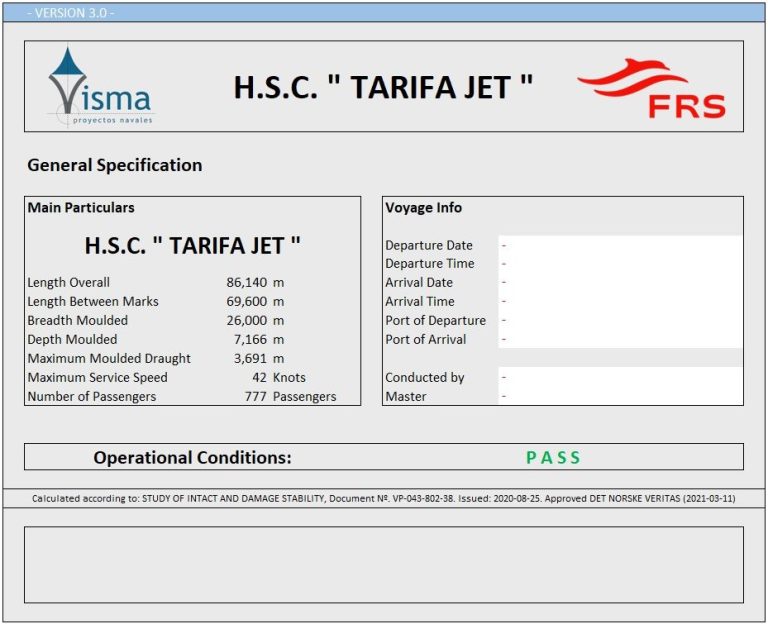
Task: Click the Length Overall label
Action: [69, 283]
